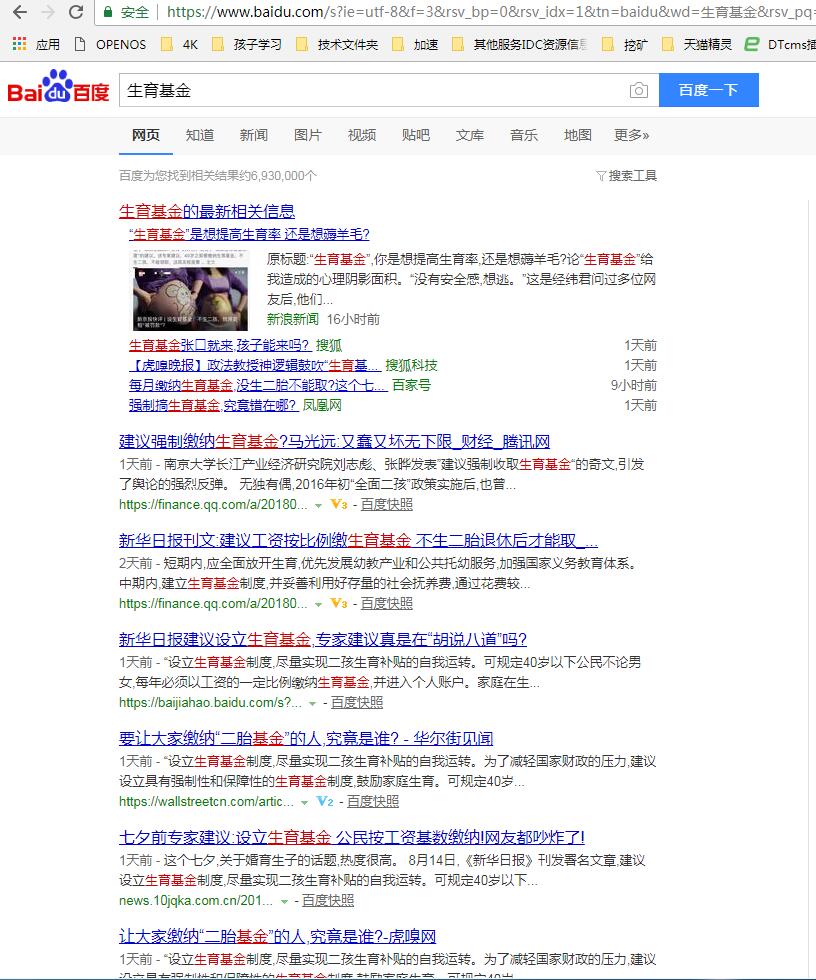Open 百度快照 for the 马光远 result
This screenshot has width=816, height=980.
387,504
